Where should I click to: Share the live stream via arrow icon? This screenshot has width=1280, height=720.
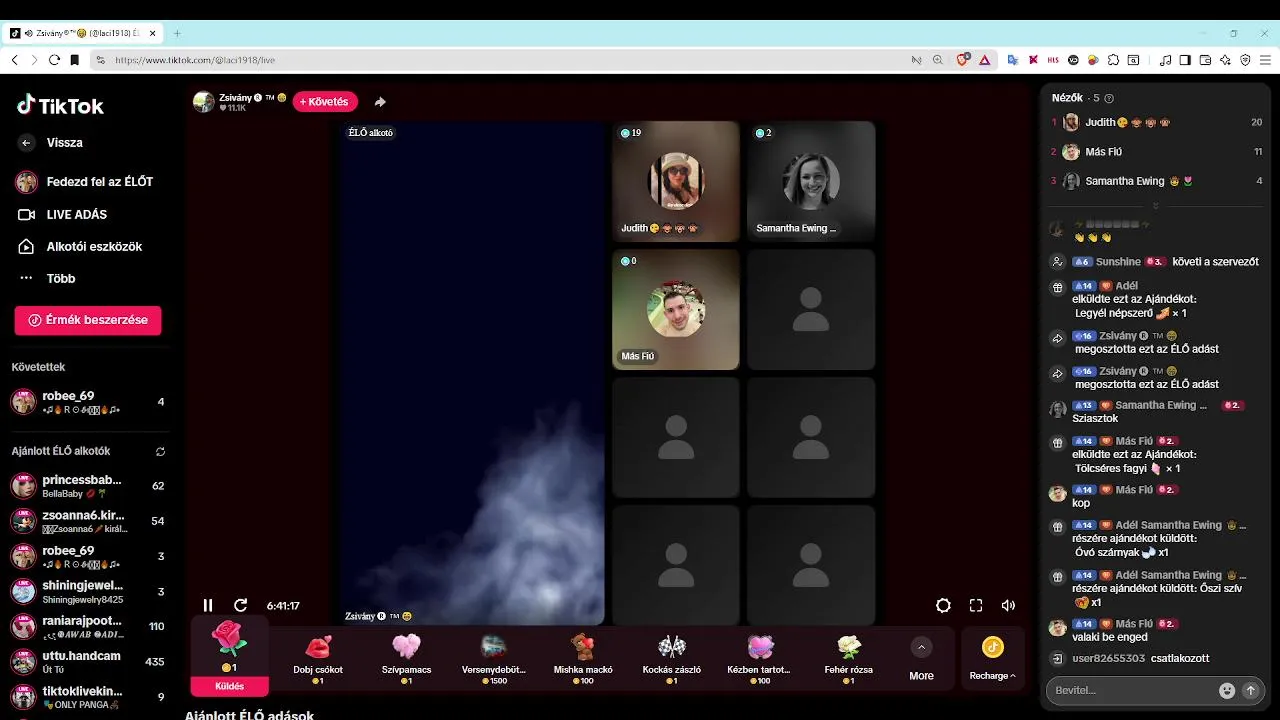pos(380,102)
